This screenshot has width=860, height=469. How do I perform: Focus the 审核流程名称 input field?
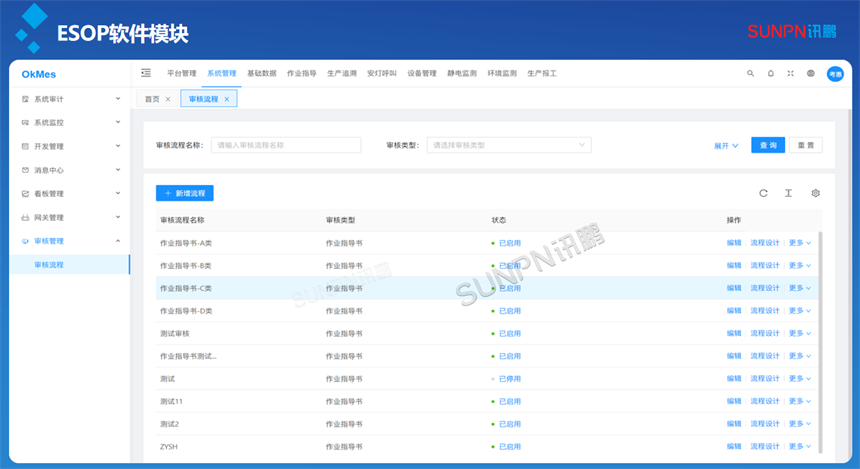pyautogui.click(x=286, y=145)
